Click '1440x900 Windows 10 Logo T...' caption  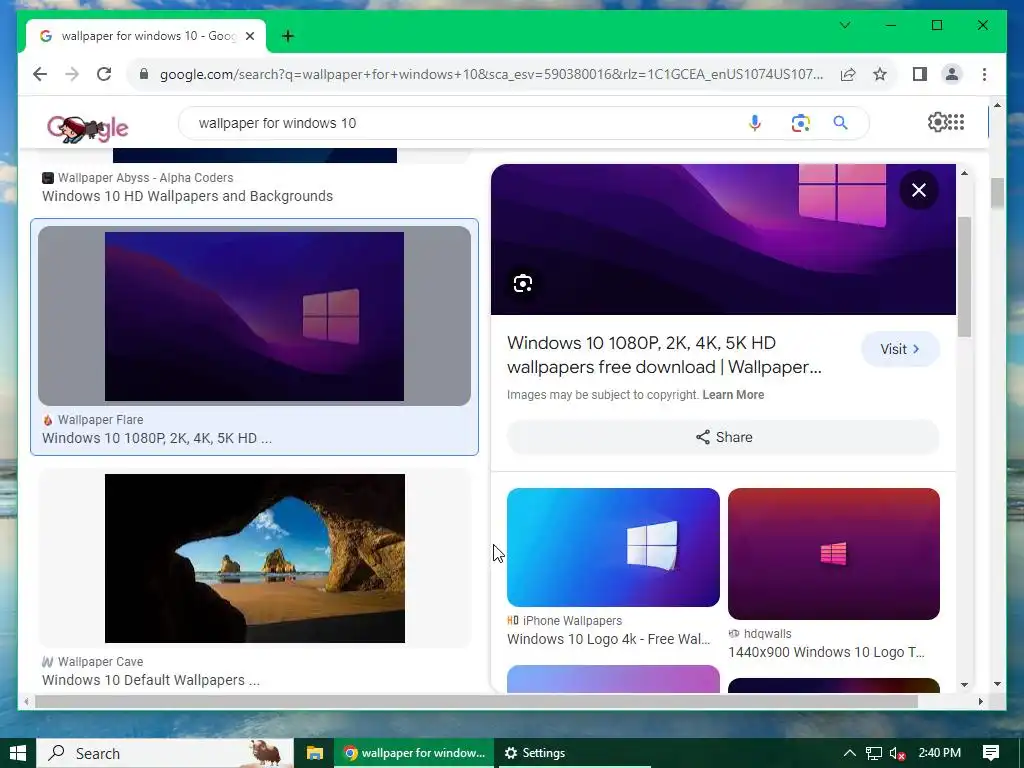click(826, 652)
